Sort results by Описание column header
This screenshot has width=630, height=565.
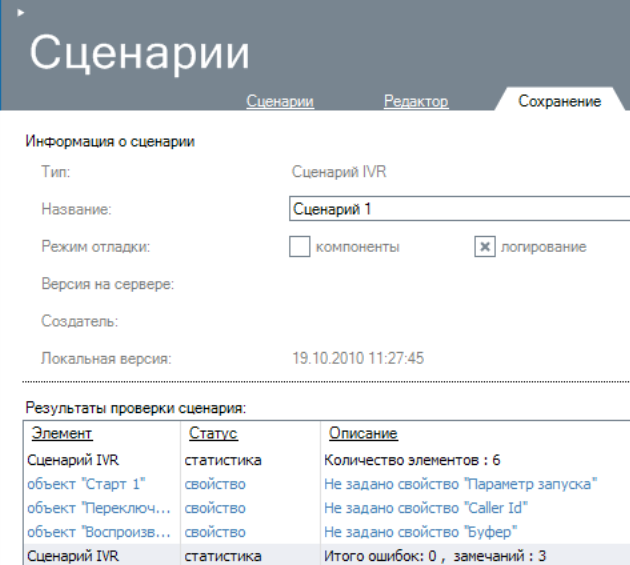(x=363, y=433)
